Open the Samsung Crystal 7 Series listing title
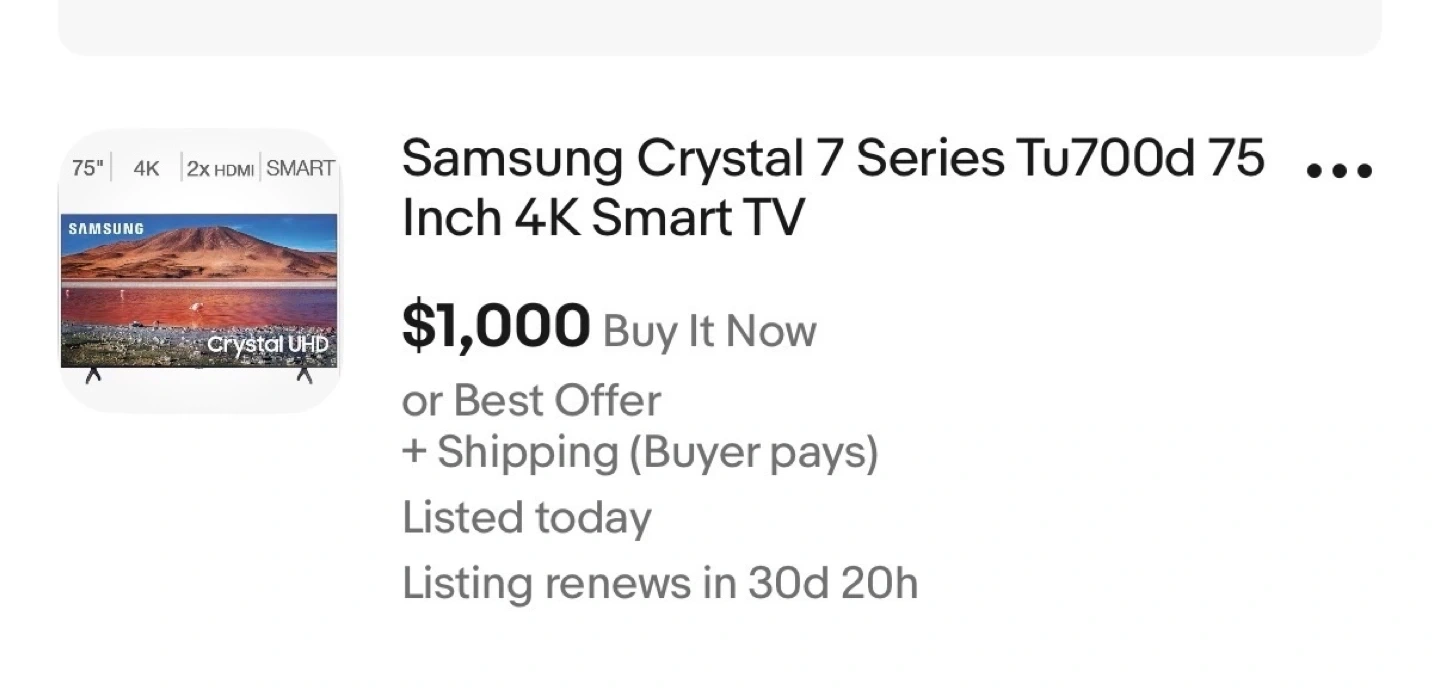The height and width of the screenshot is (696, 1440). [x=832, y=159]
